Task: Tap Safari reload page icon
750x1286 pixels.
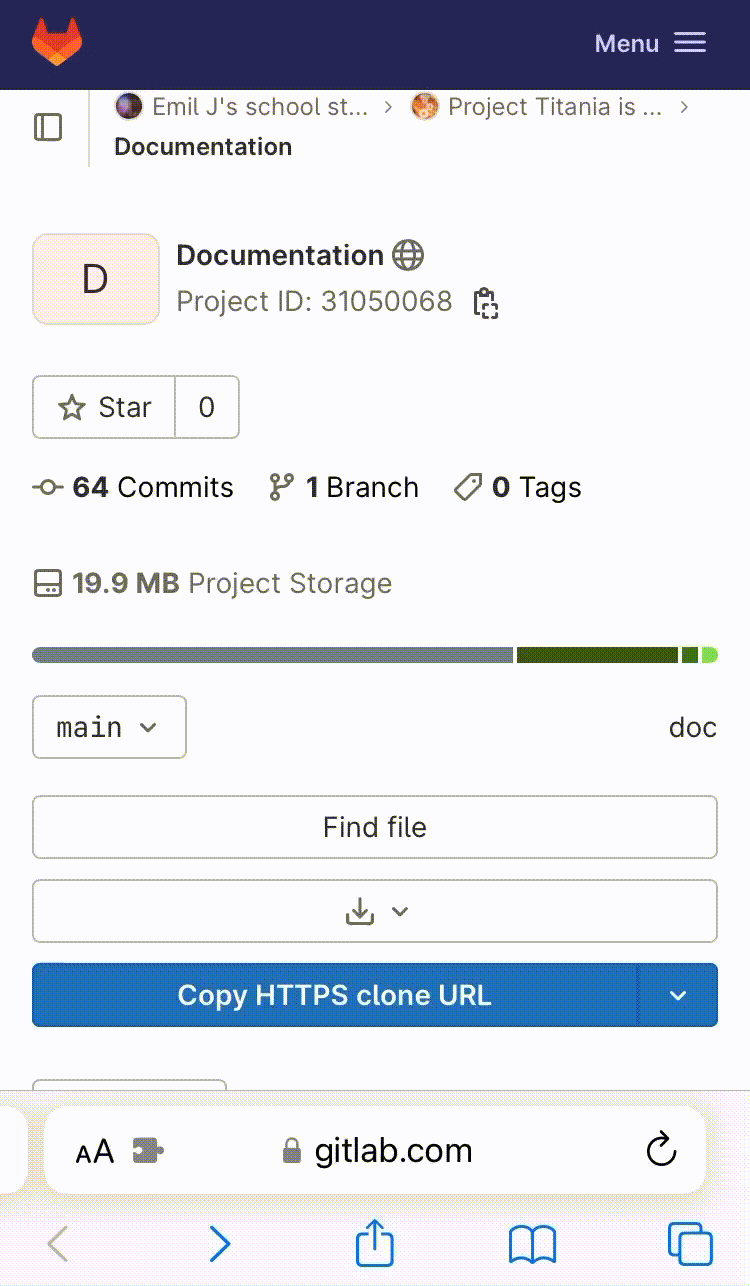Action: [662, 1150]
